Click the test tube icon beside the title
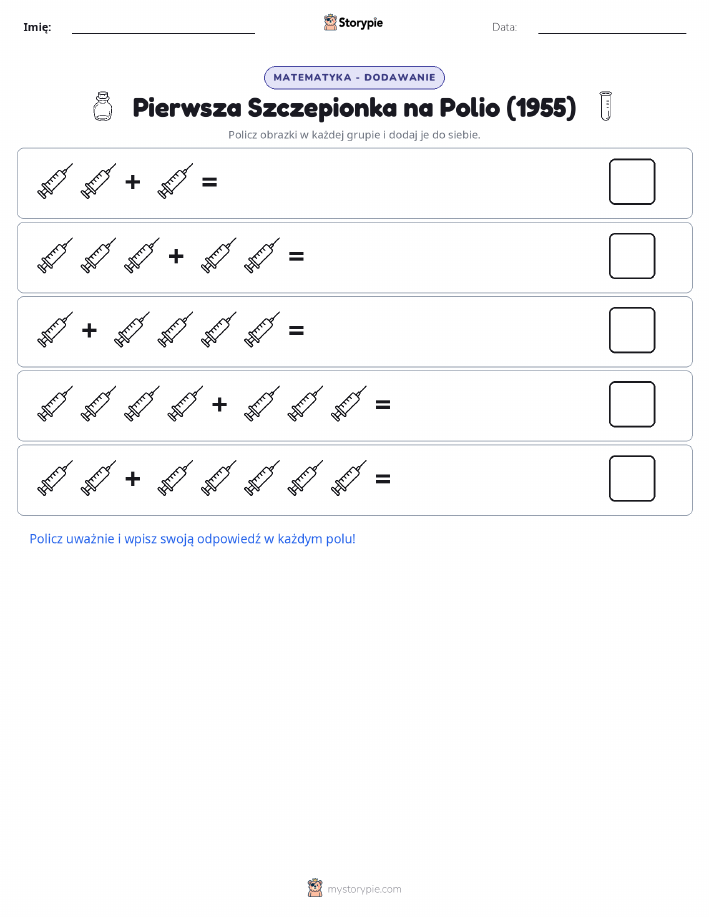This screenshot has height=917, width=709. (605, 106)
